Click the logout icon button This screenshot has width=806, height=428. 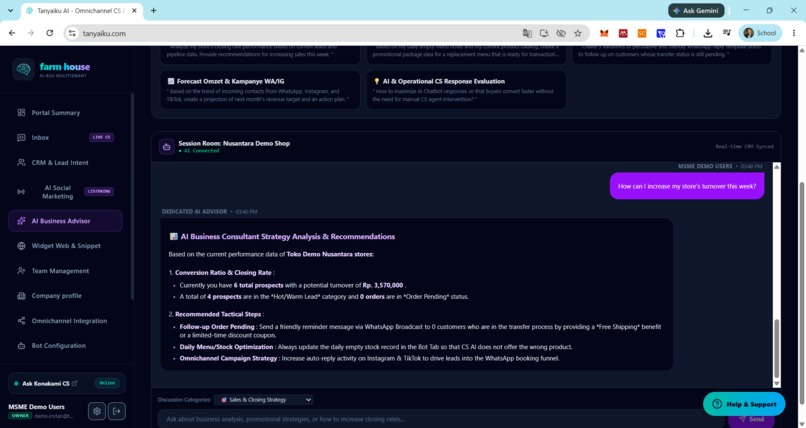point(117,411)
